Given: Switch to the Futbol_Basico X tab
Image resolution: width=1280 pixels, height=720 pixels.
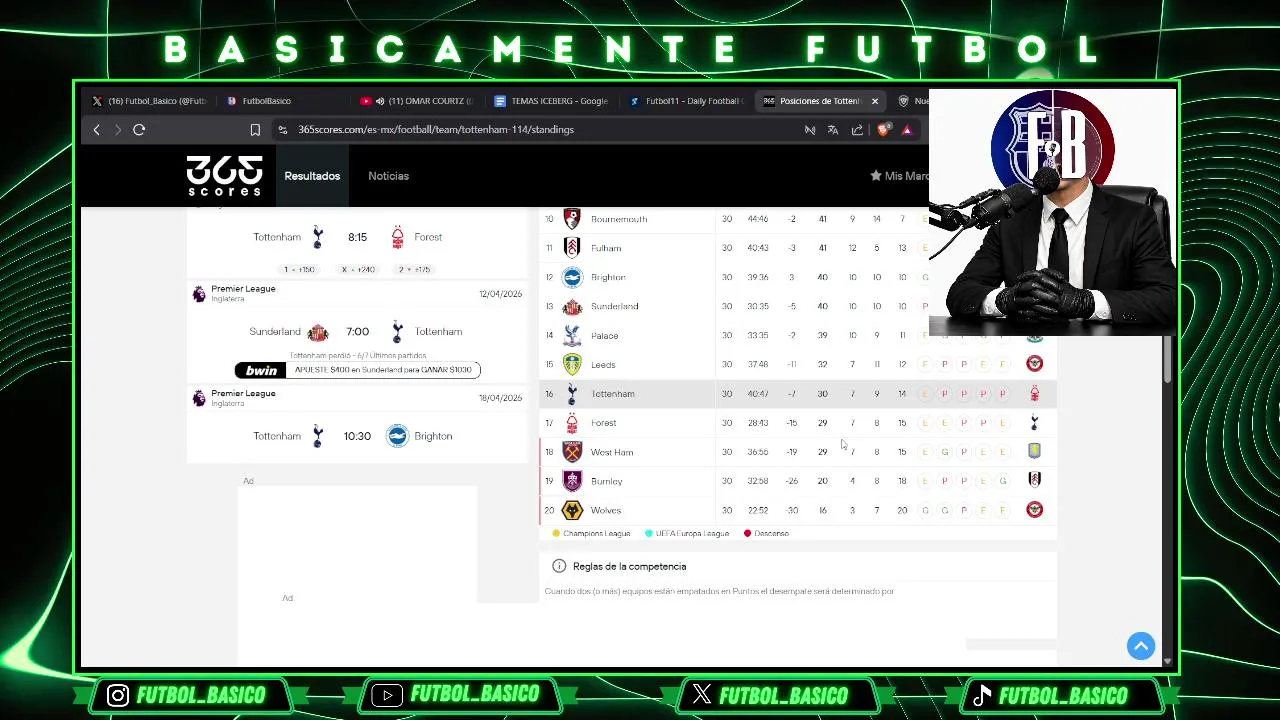Looking at the screenshot, I should click(150, 101).
